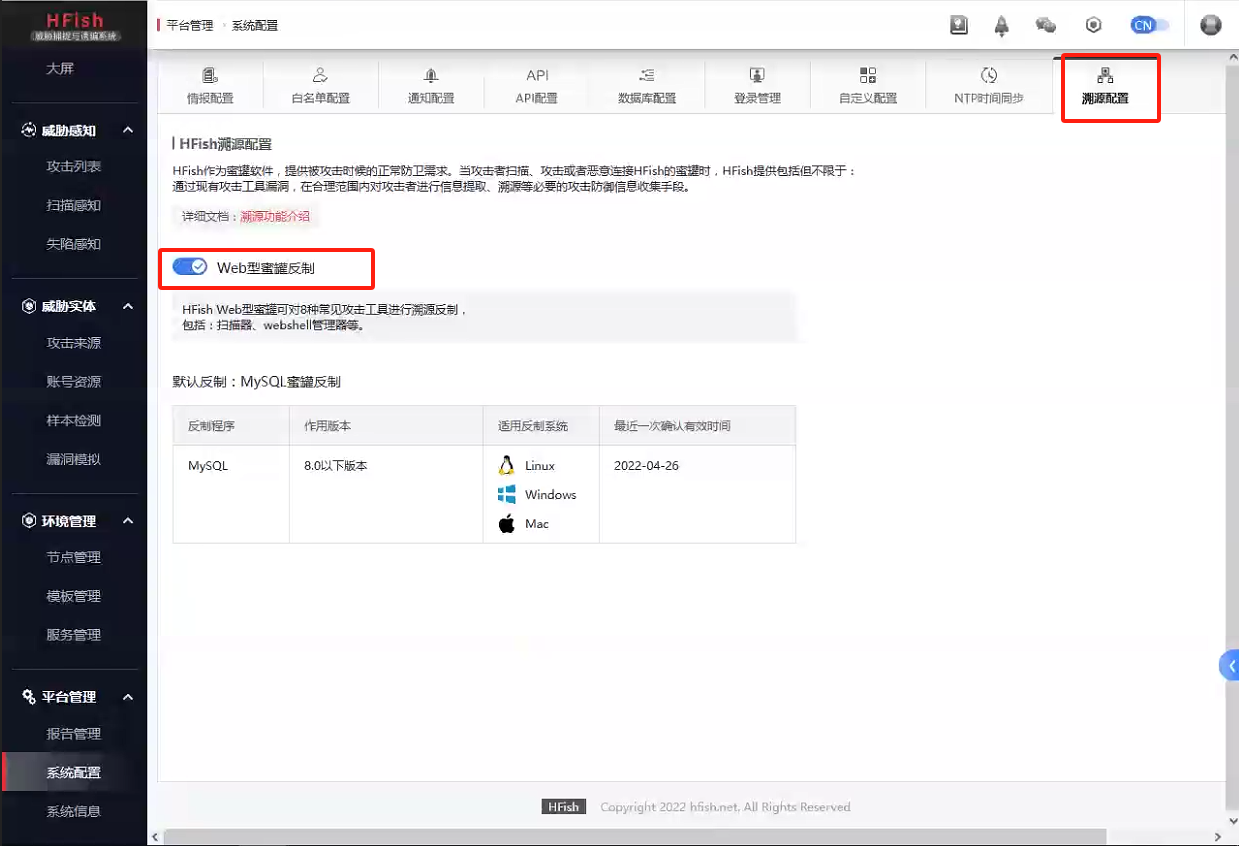
Task: Open the NTP时间同步 tab
Action: 989,87
